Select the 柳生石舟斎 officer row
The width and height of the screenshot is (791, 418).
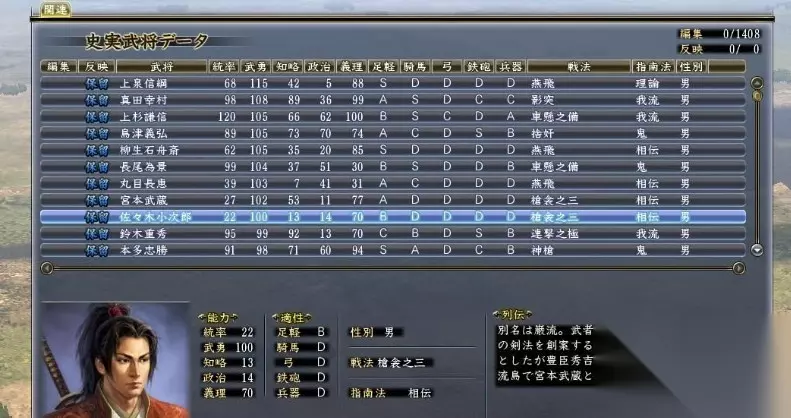pyautogui.click(x=393, y=150)
